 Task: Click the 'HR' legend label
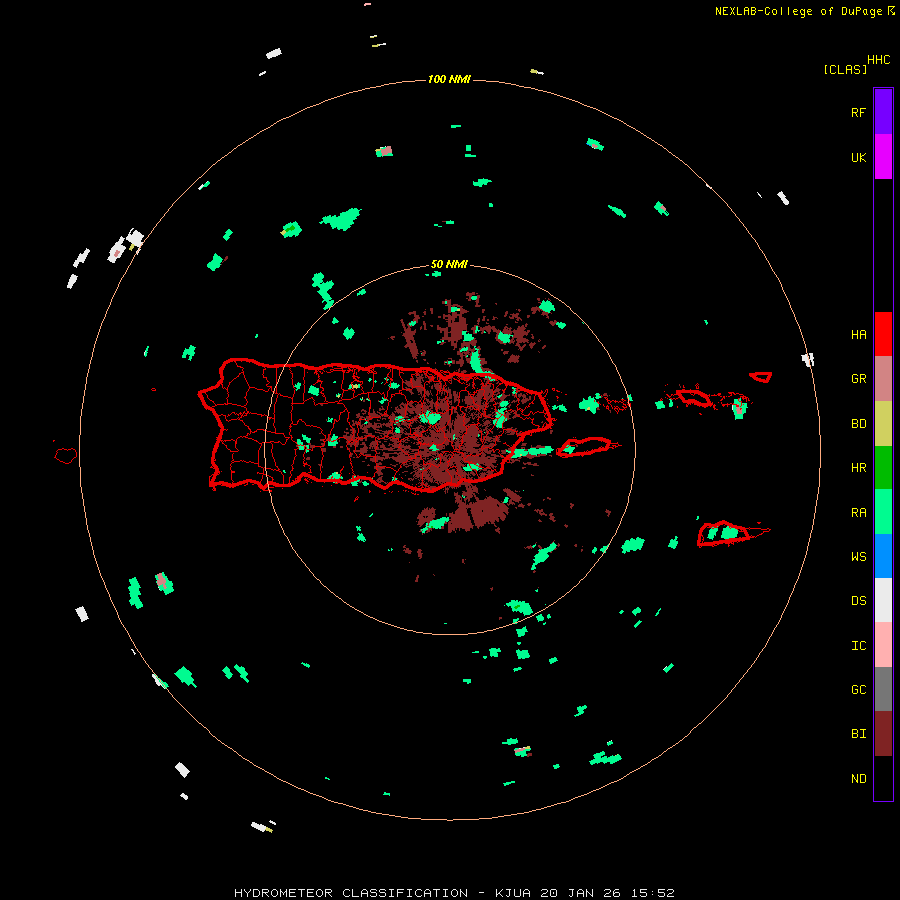tap(858, 468)
